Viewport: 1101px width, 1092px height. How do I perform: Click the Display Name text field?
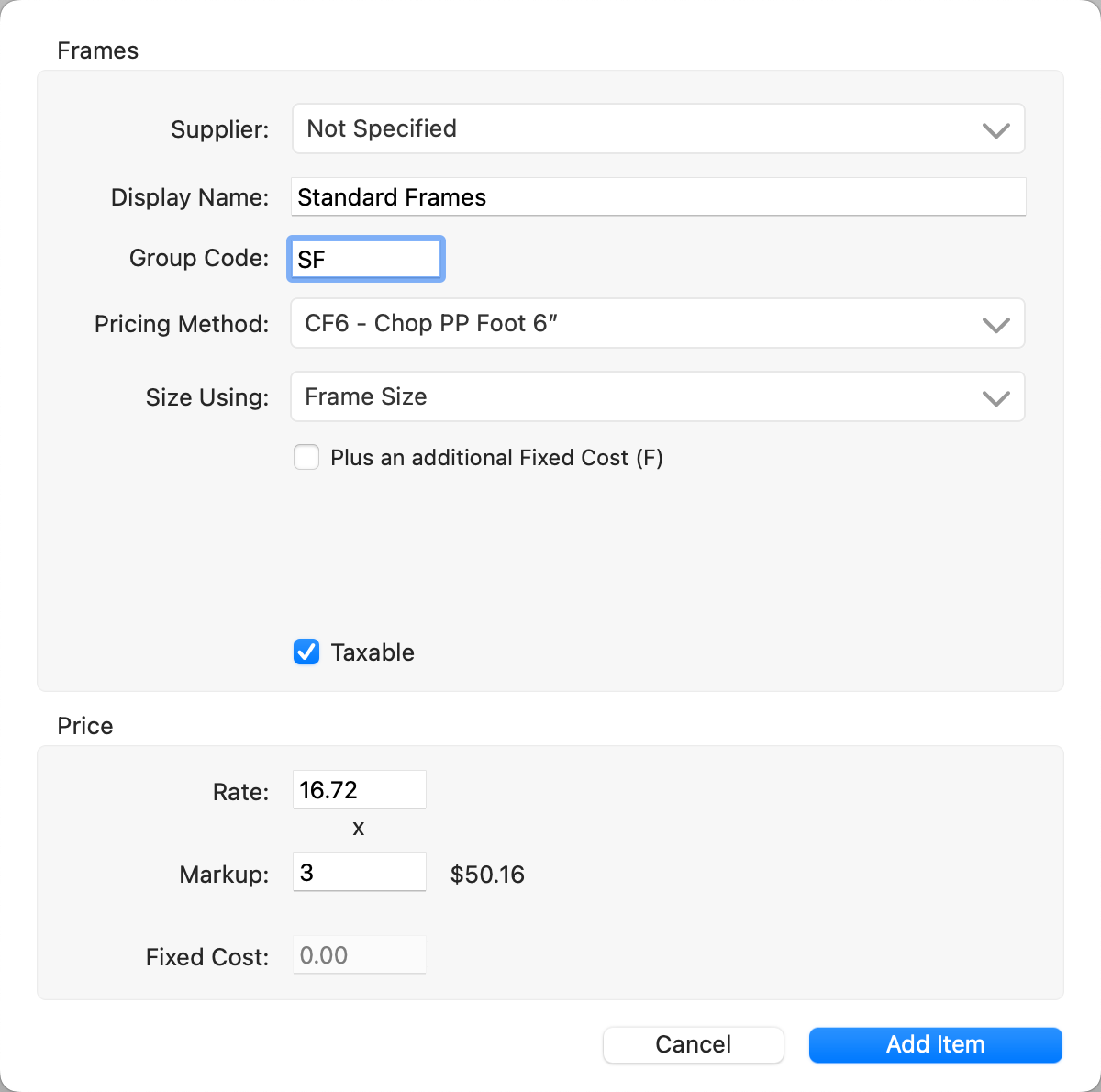click(657, 197)
